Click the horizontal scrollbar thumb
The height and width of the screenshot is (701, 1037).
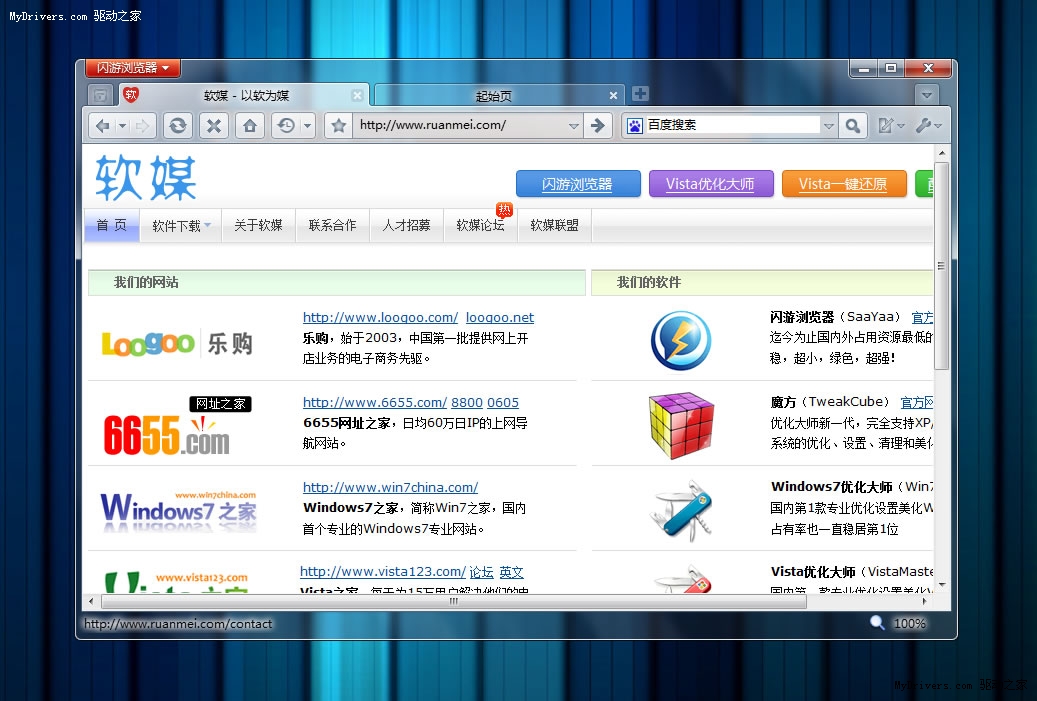point(454,601)
